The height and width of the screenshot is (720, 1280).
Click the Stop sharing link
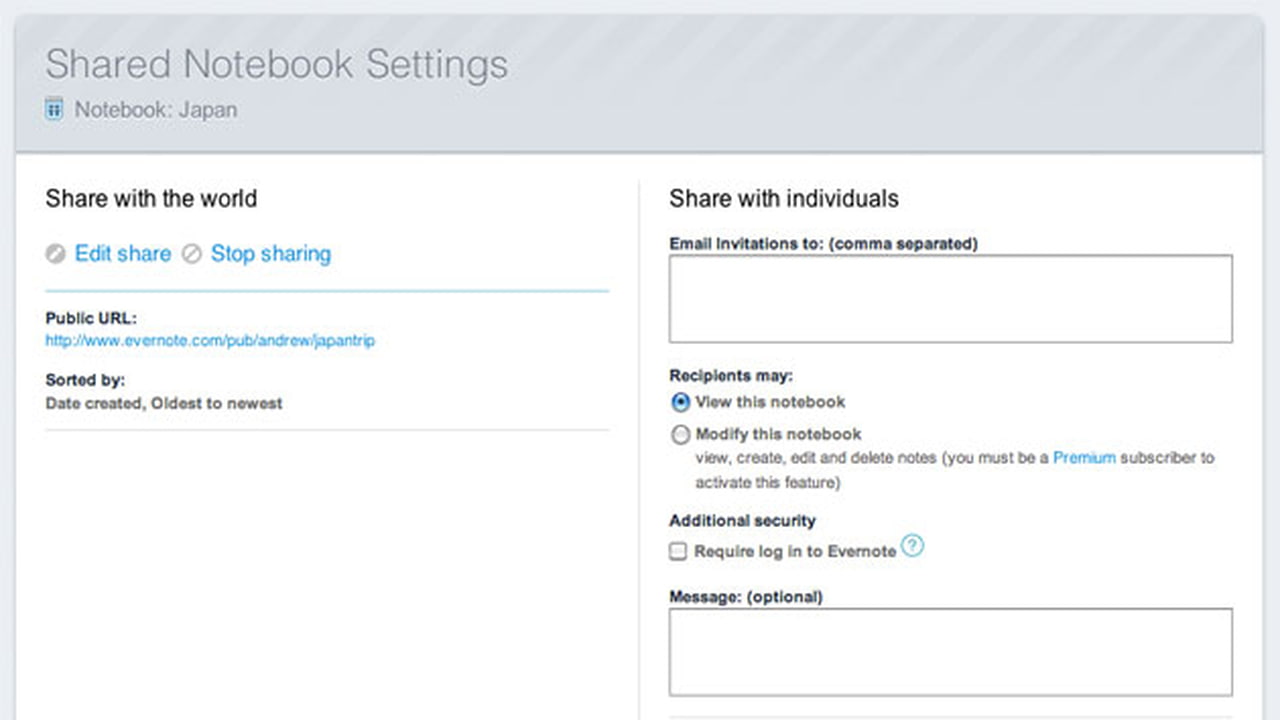tap(271, 254)
